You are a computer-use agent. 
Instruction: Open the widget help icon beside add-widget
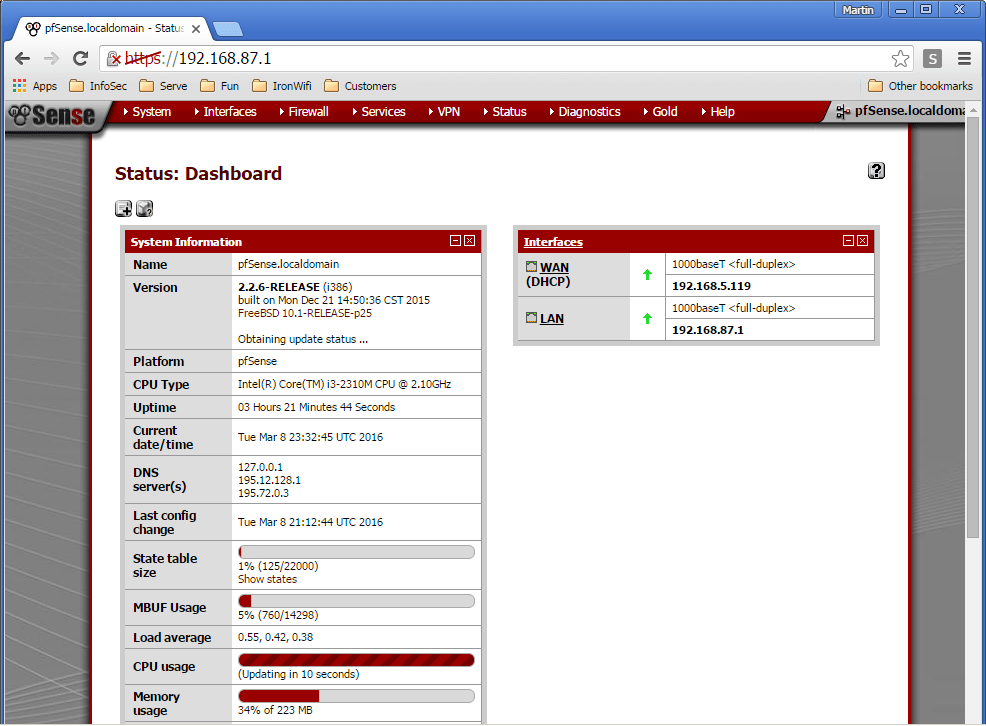[x=144, y=208]
